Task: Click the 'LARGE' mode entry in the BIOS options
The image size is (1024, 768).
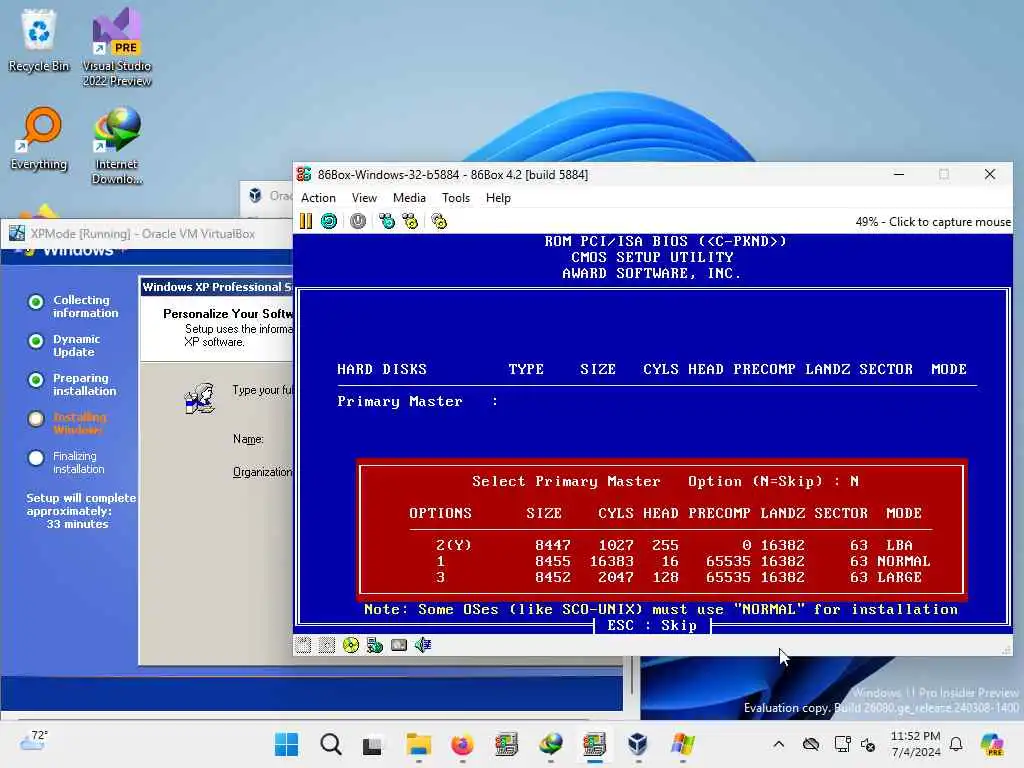Action: (x=899, y=577)
